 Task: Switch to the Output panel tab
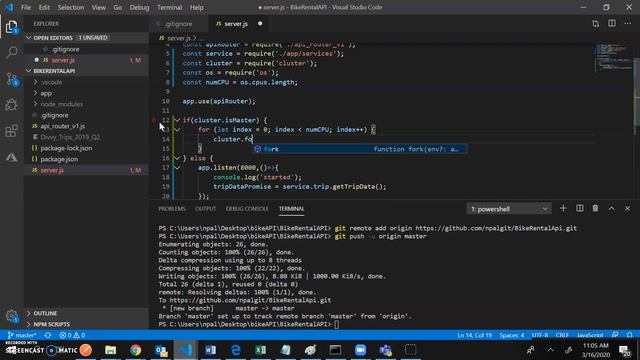205,209
